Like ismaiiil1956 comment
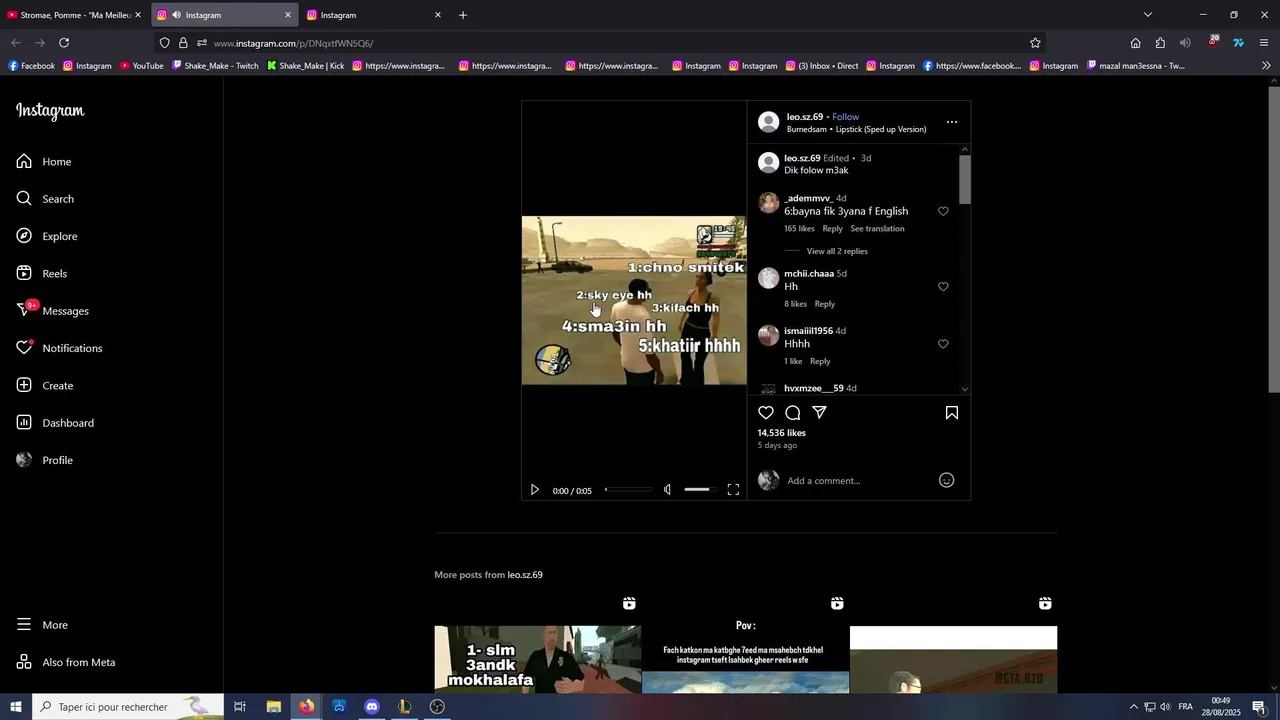This screenshot has height=720, width=1280. pyautogui.click(x=943, y=344)
